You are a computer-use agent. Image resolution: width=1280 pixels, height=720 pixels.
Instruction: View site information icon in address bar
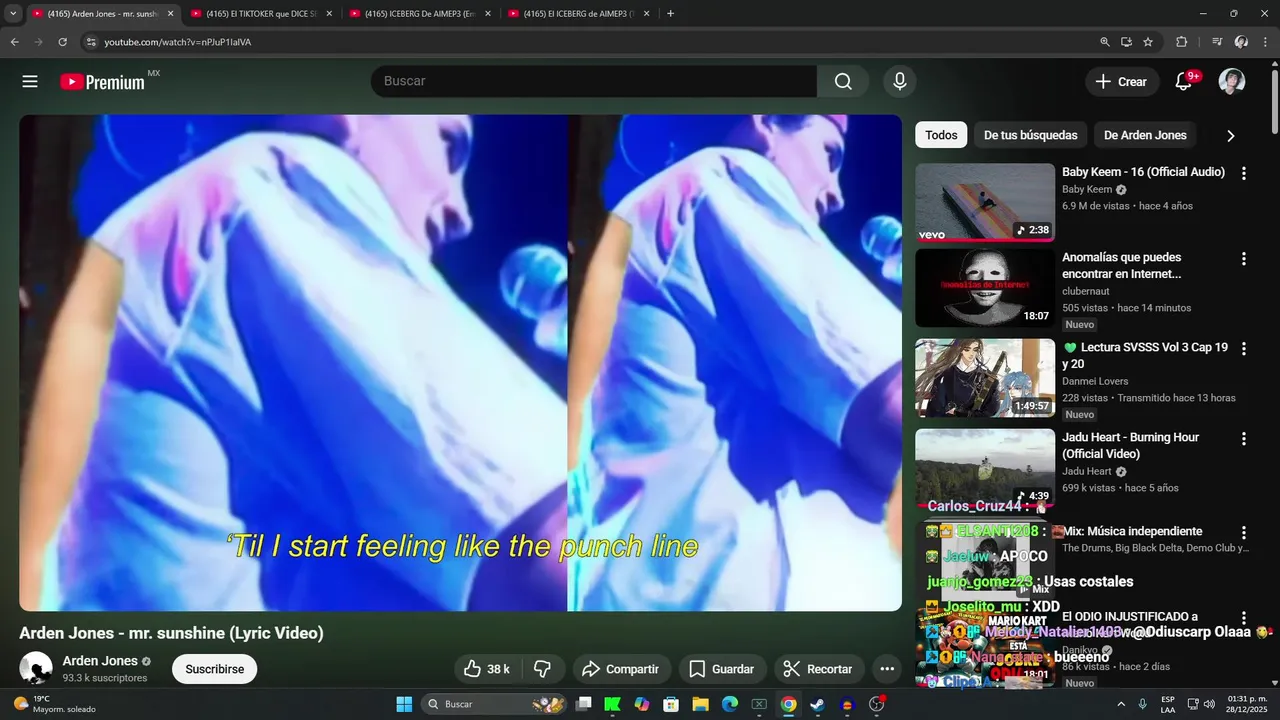pyautogui.click(x=91, y=42)
